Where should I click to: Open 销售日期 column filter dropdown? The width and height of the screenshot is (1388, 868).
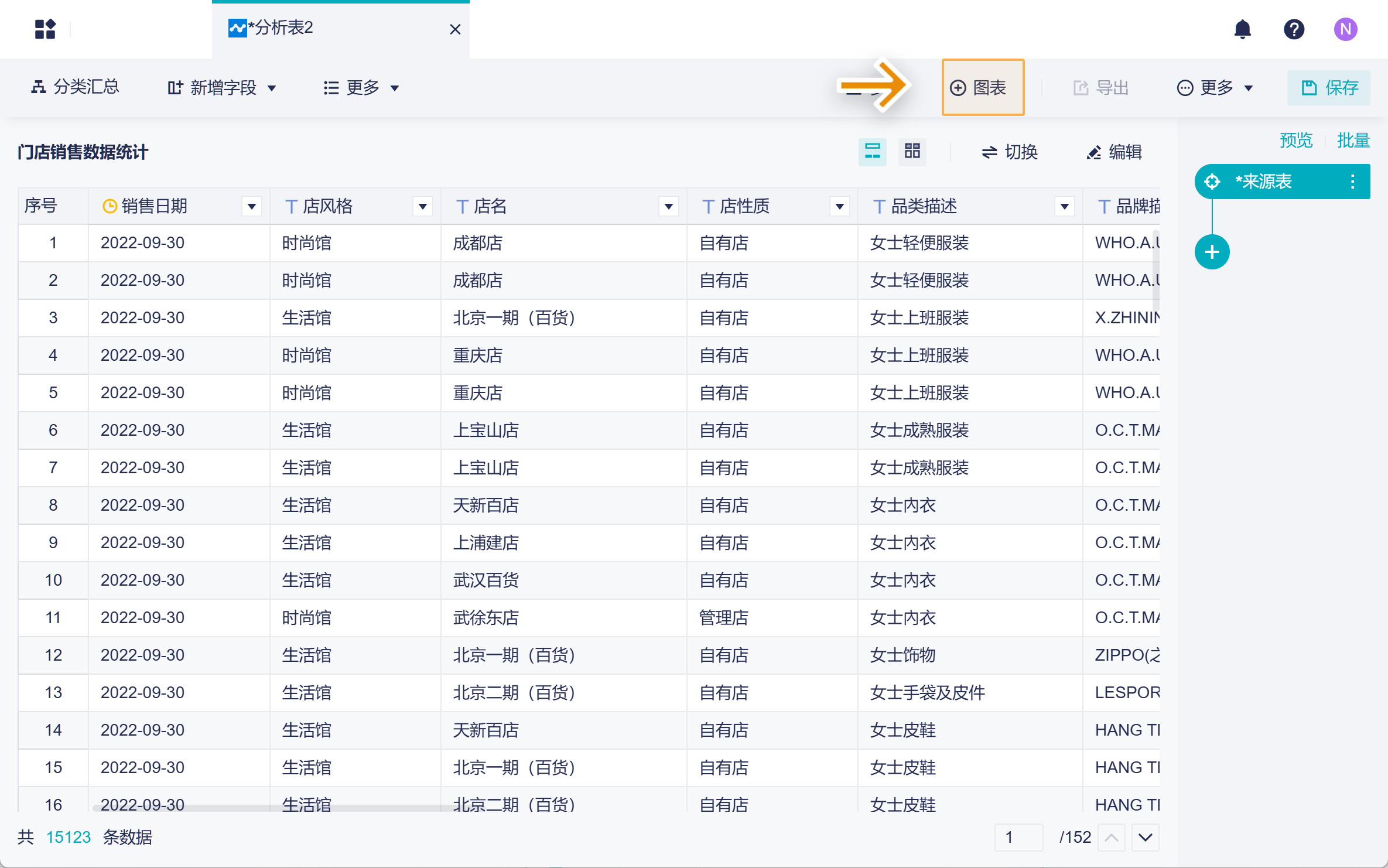click(x=252, y=206)
